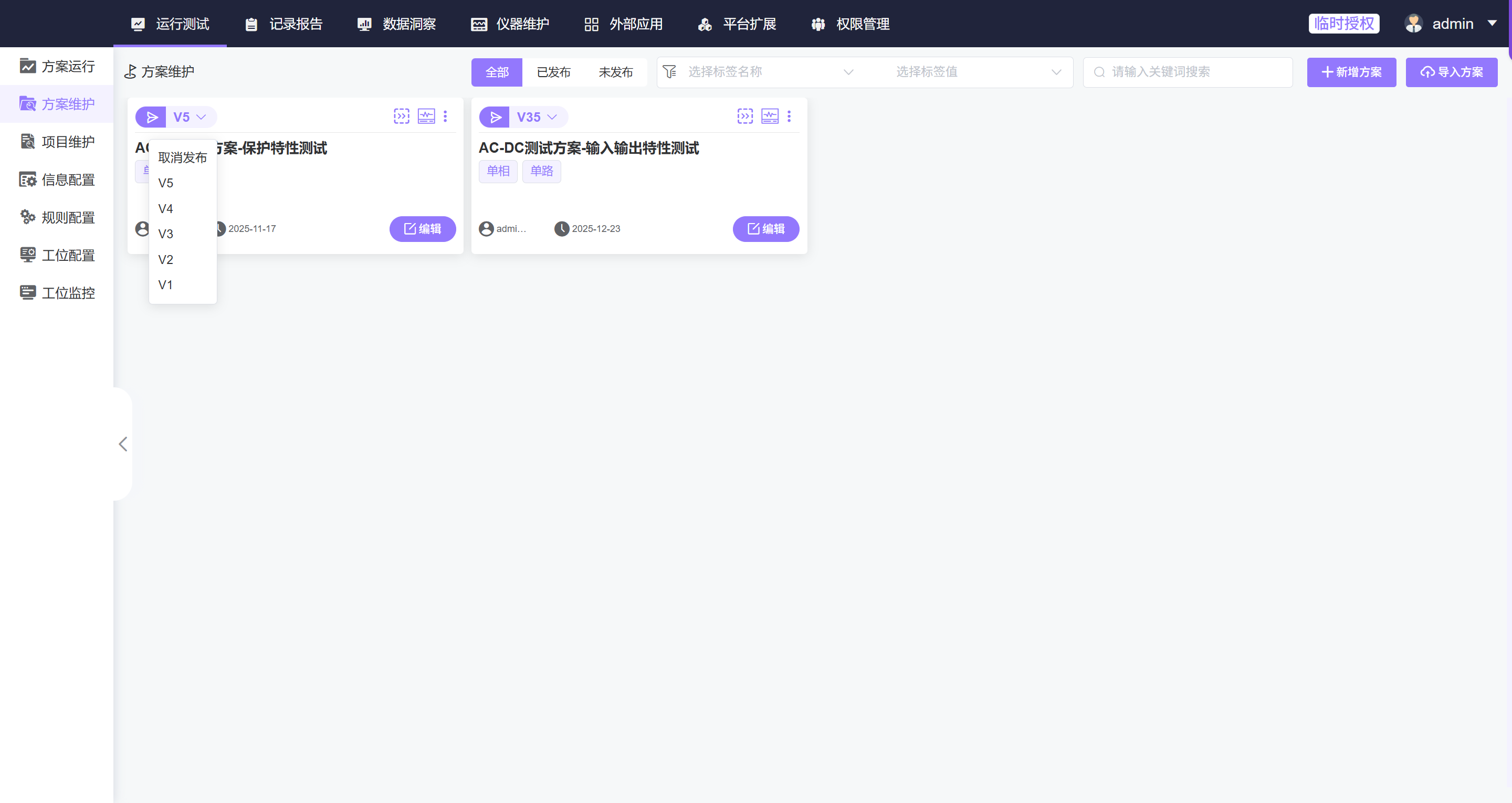The width and height of the screenshot is (1512, 803).
Task: Select the 未发布 filter option
Action: pyautogui.click(x=615, y=71)
